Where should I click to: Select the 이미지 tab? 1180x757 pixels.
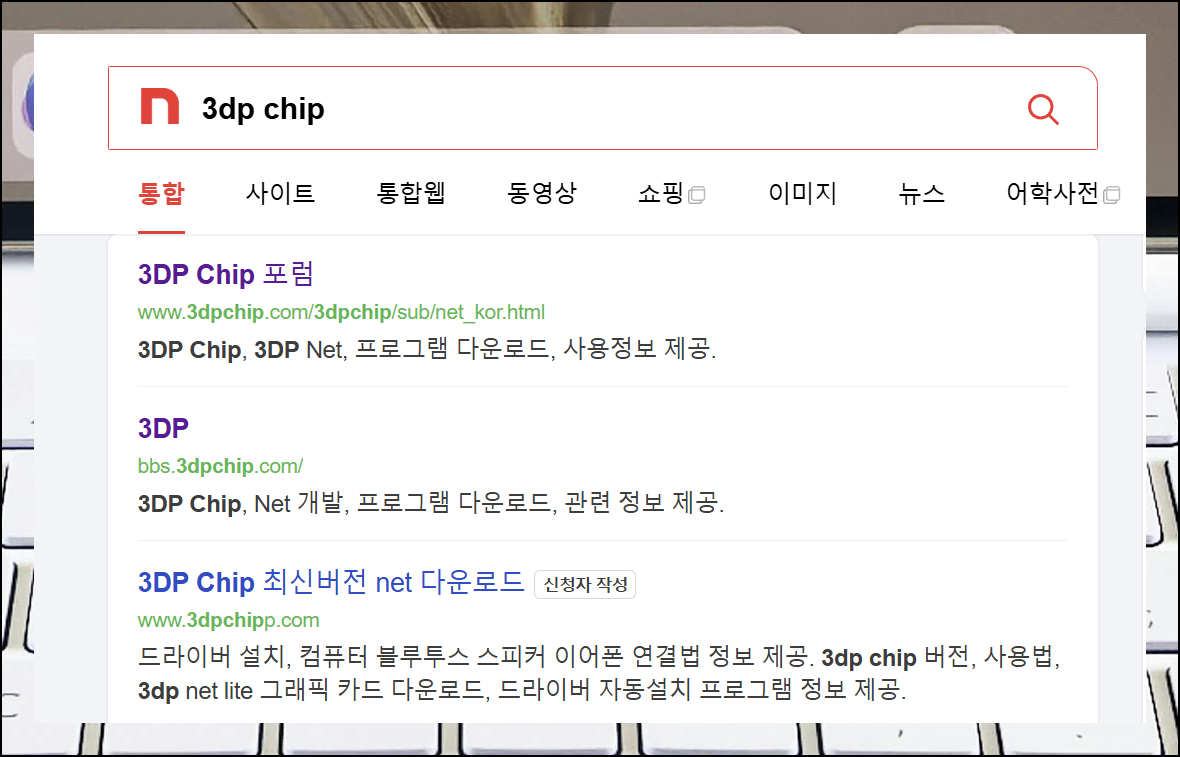click(x=802, y=194)
